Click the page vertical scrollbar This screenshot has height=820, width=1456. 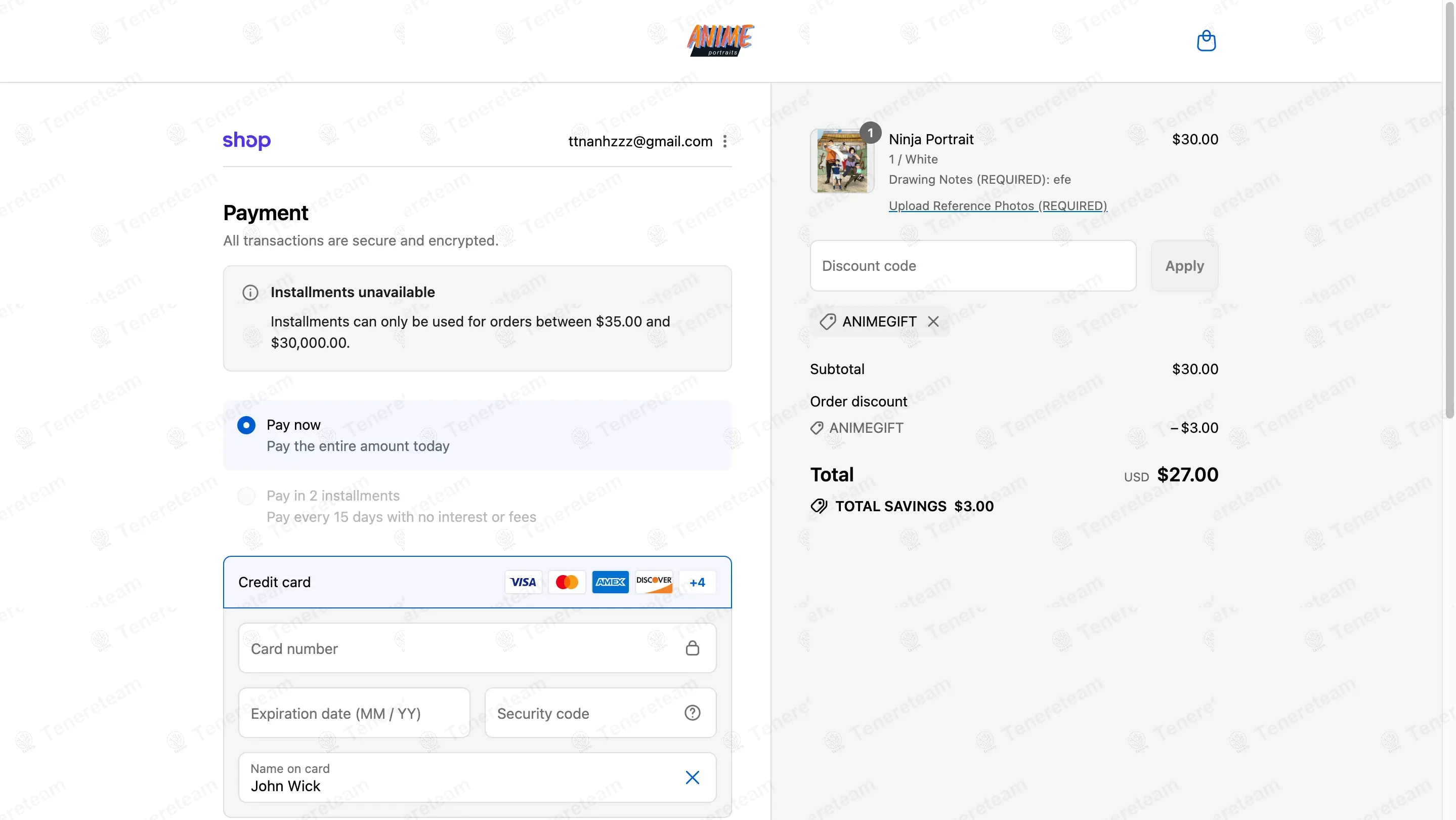1450,209
